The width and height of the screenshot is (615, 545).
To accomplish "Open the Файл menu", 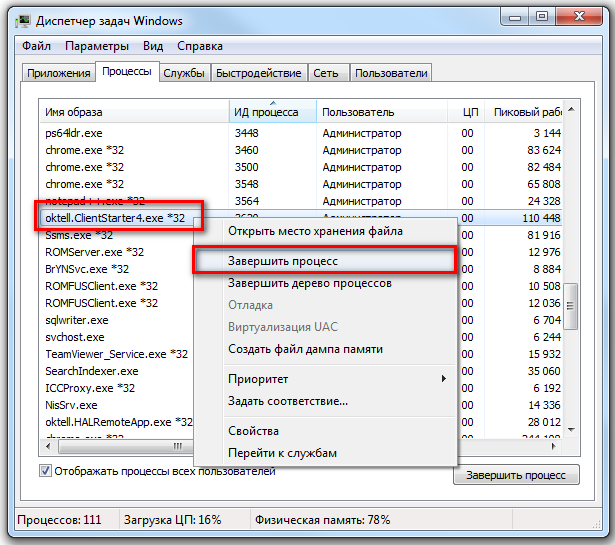I will click(x=36, y=46).
